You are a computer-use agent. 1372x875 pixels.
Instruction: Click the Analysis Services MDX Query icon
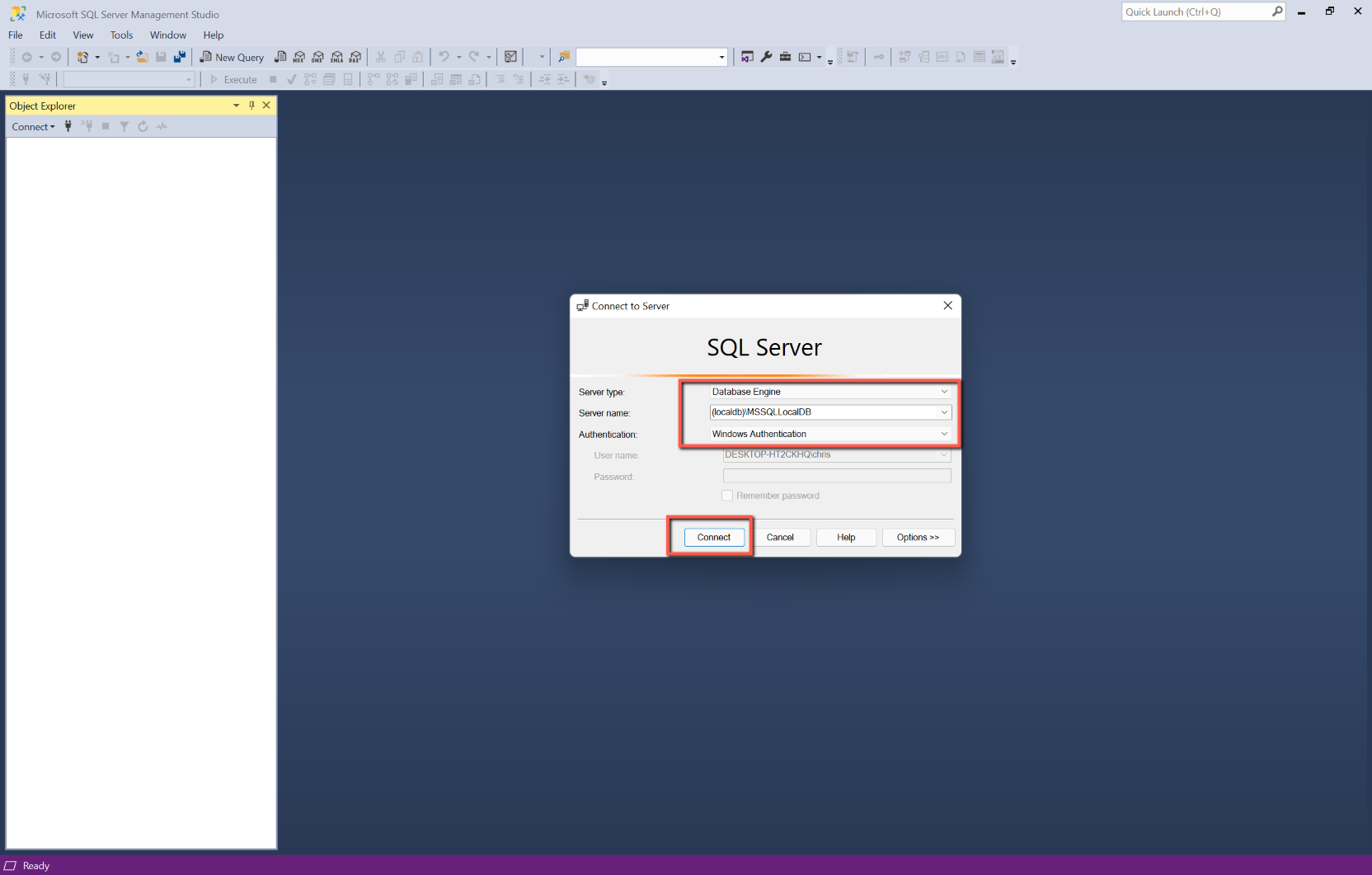299,57
